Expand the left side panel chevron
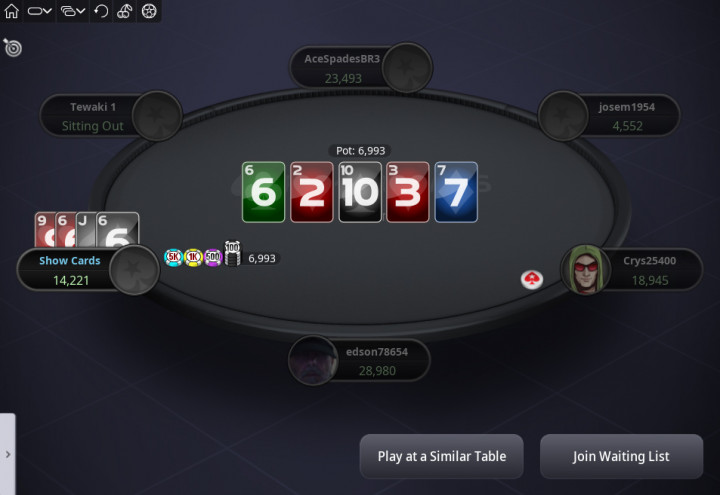The height and width of the screenshot is (495, 720). [8, 454]
